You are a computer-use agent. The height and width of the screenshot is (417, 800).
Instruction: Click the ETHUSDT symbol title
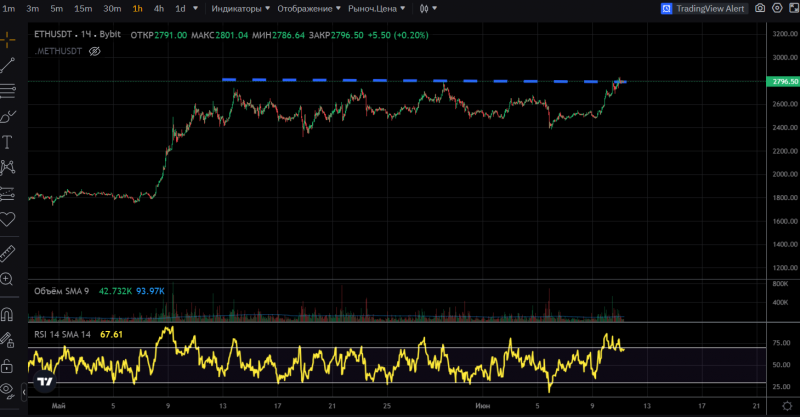click(x=78, y=34)
